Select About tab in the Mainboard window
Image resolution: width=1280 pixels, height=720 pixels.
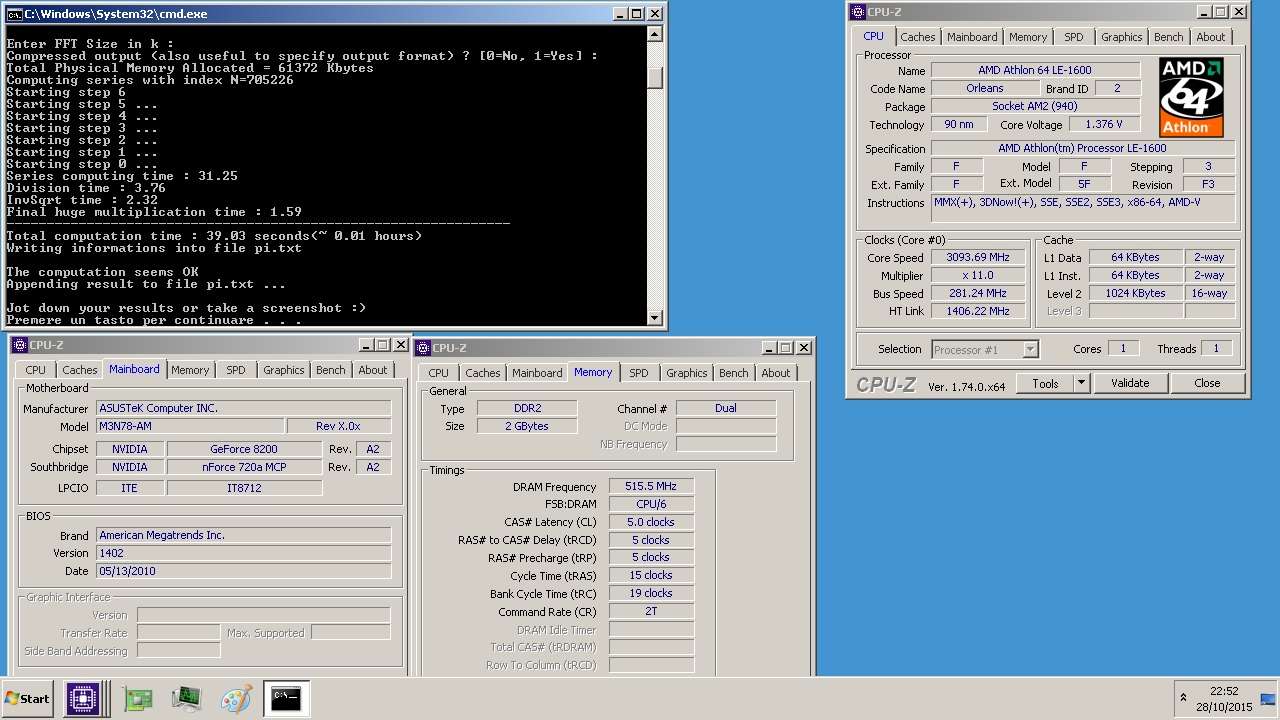[372, 370]
